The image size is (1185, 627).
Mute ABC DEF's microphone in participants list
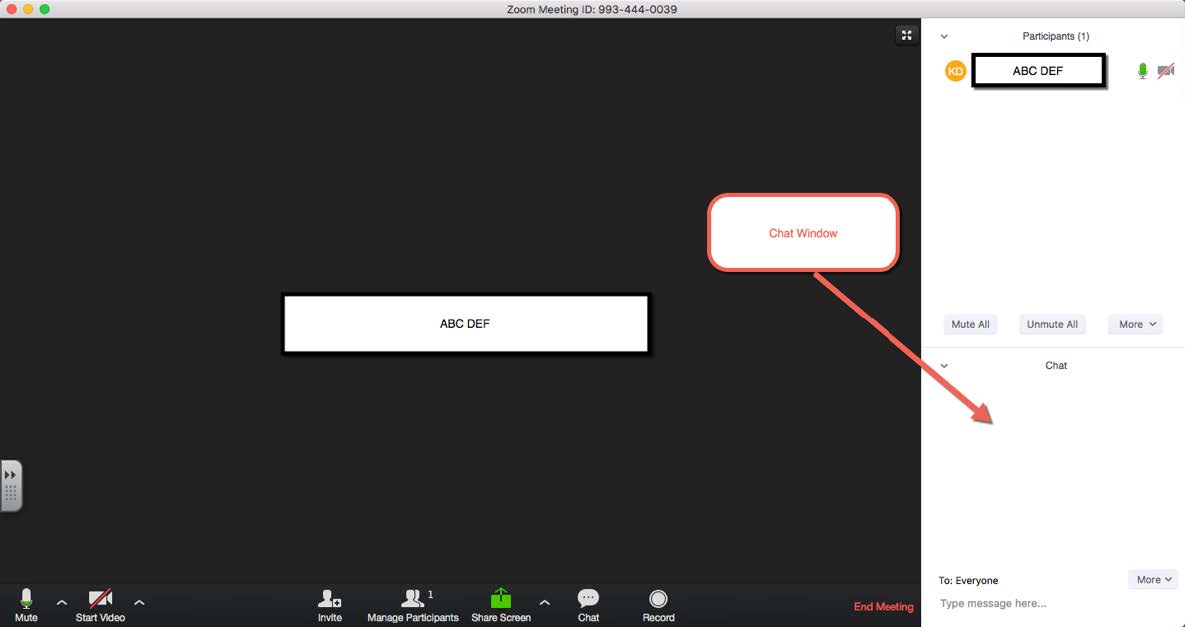[1141, 70]
